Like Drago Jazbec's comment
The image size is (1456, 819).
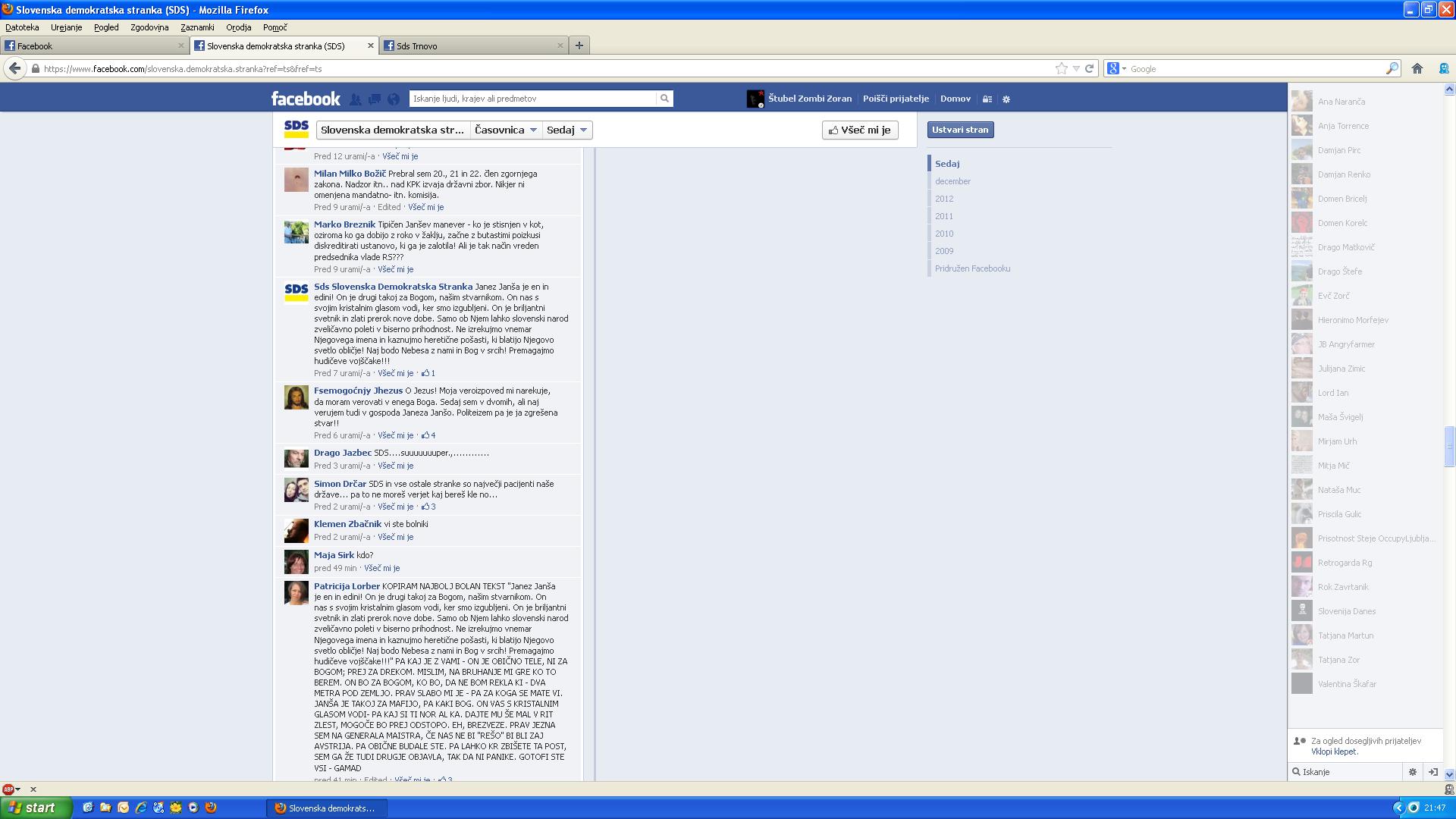pos(395,466)
